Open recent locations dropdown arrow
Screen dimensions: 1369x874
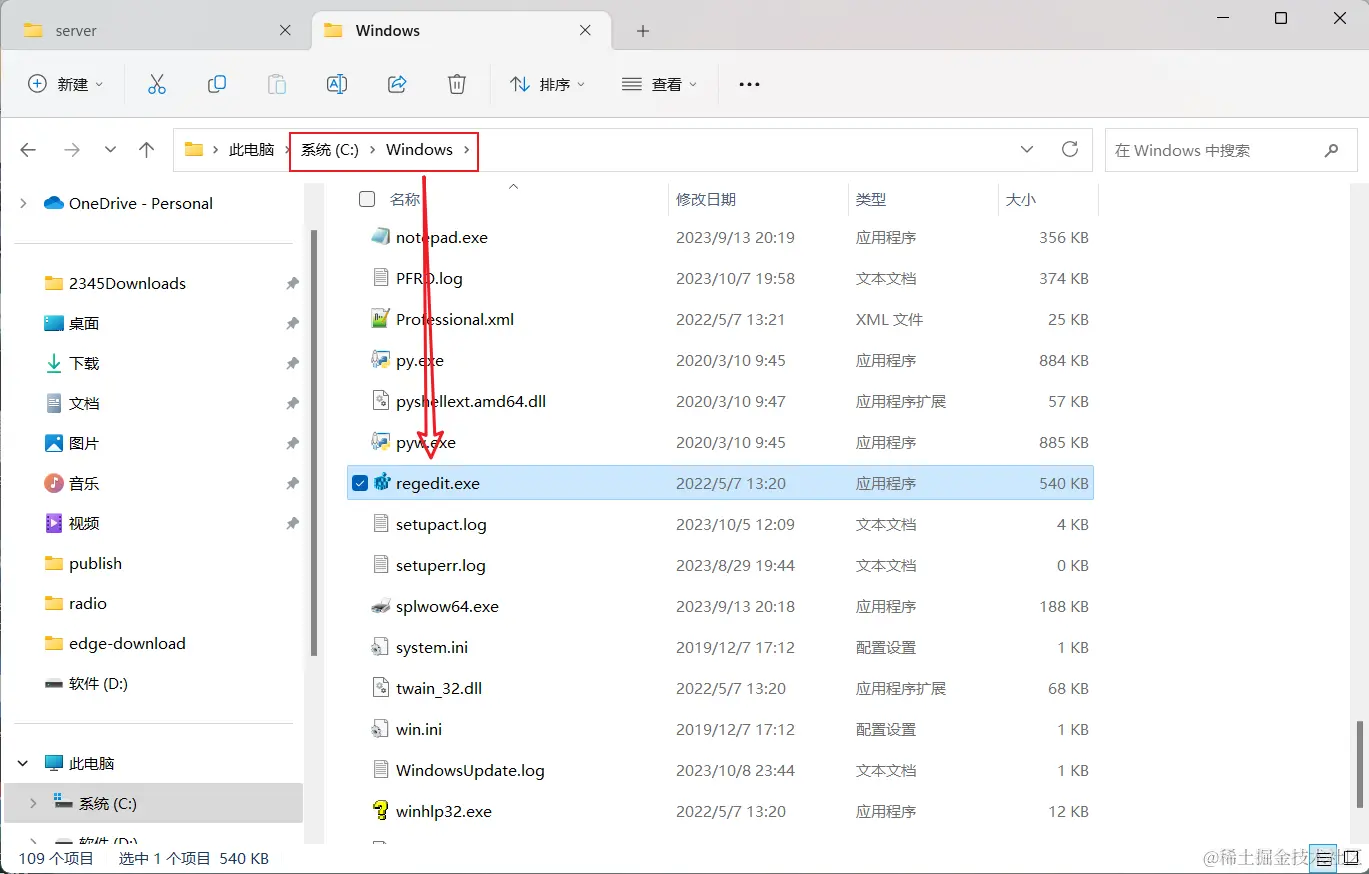coord(110,150)
